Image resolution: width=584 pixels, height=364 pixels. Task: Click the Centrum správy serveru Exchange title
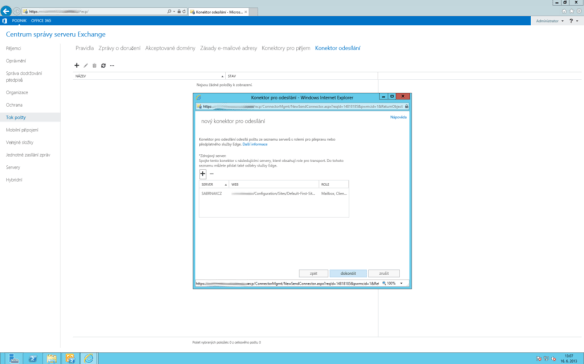tap(55, 34)
